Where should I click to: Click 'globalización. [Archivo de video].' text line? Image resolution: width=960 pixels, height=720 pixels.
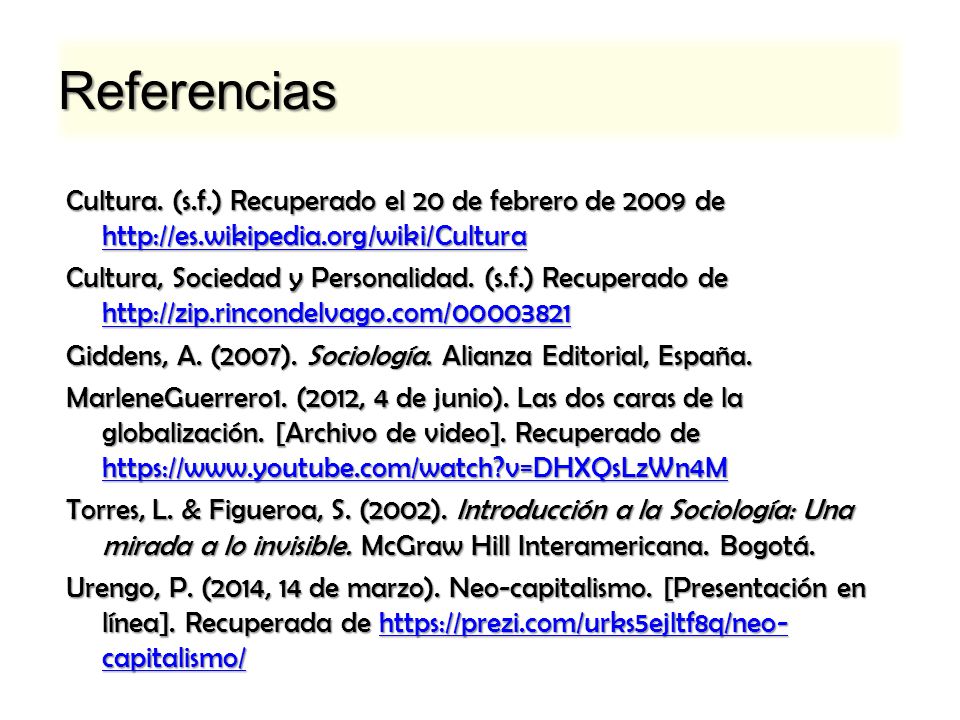[x=304, y=433]
